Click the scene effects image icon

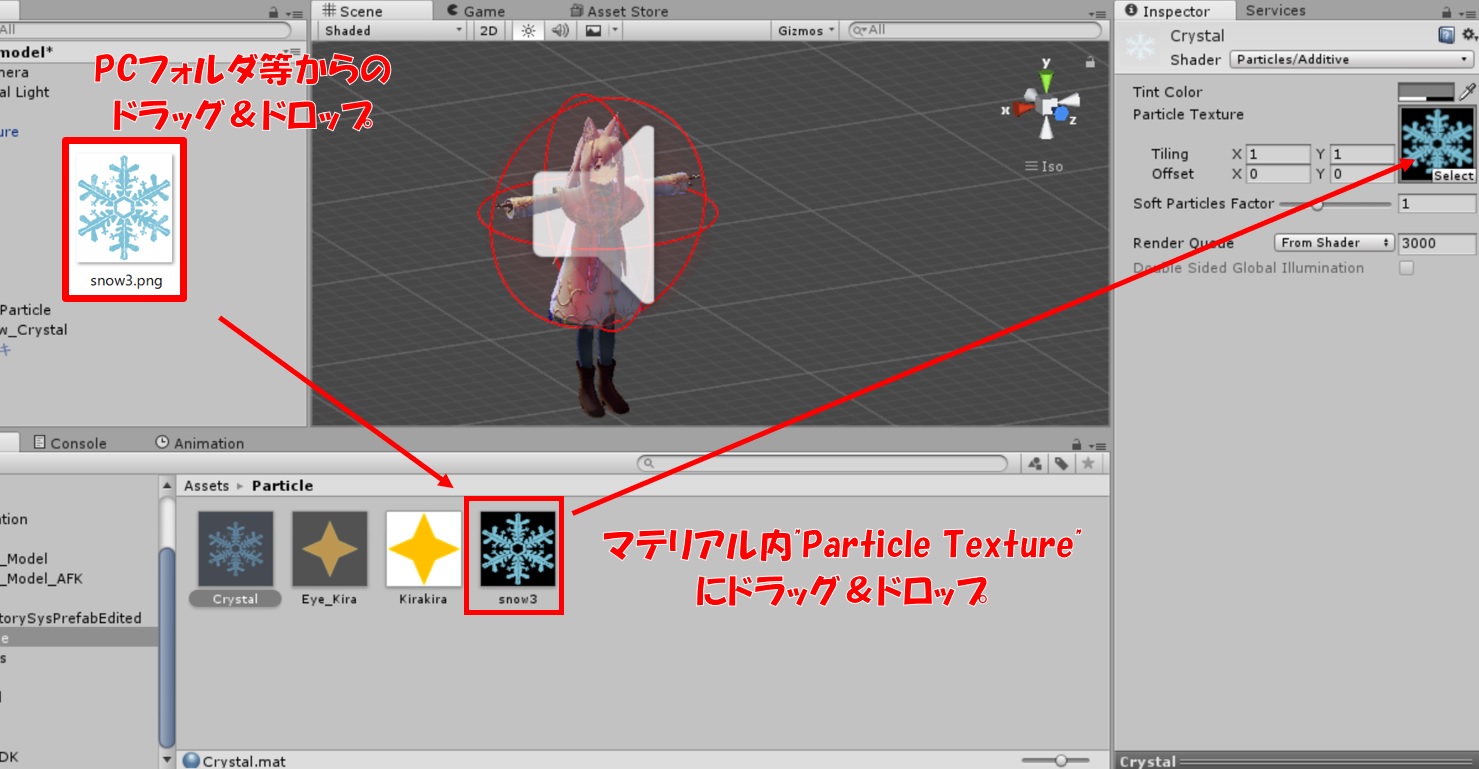click(x=593, y=30)
